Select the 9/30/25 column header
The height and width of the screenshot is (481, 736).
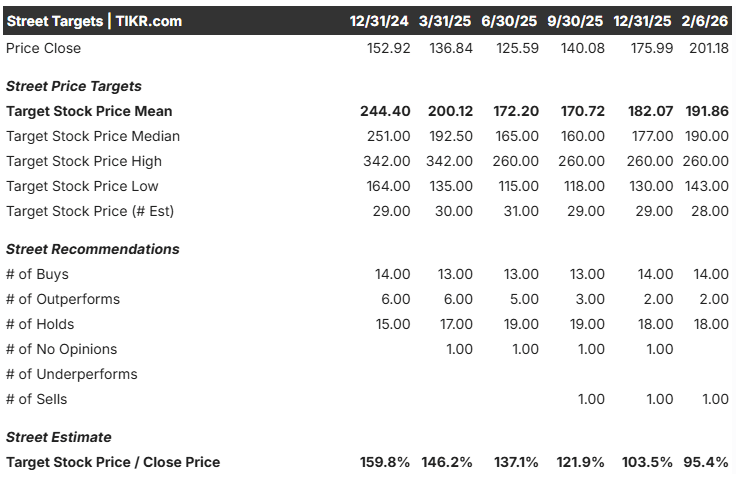(x=575, y=21)
